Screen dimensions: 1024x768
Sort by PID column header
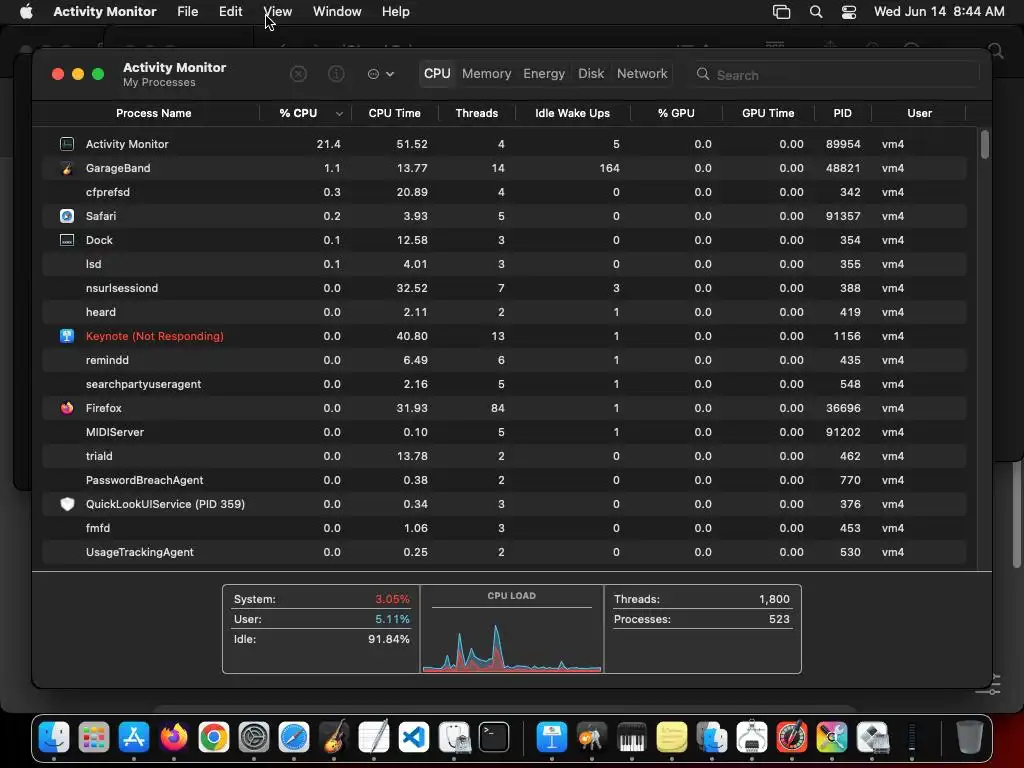(842, 113)
